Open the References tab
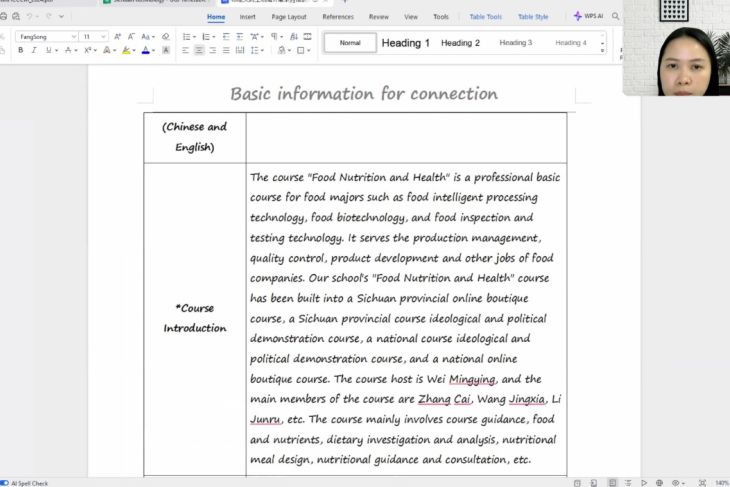730x487 pixels. [338, 17]
